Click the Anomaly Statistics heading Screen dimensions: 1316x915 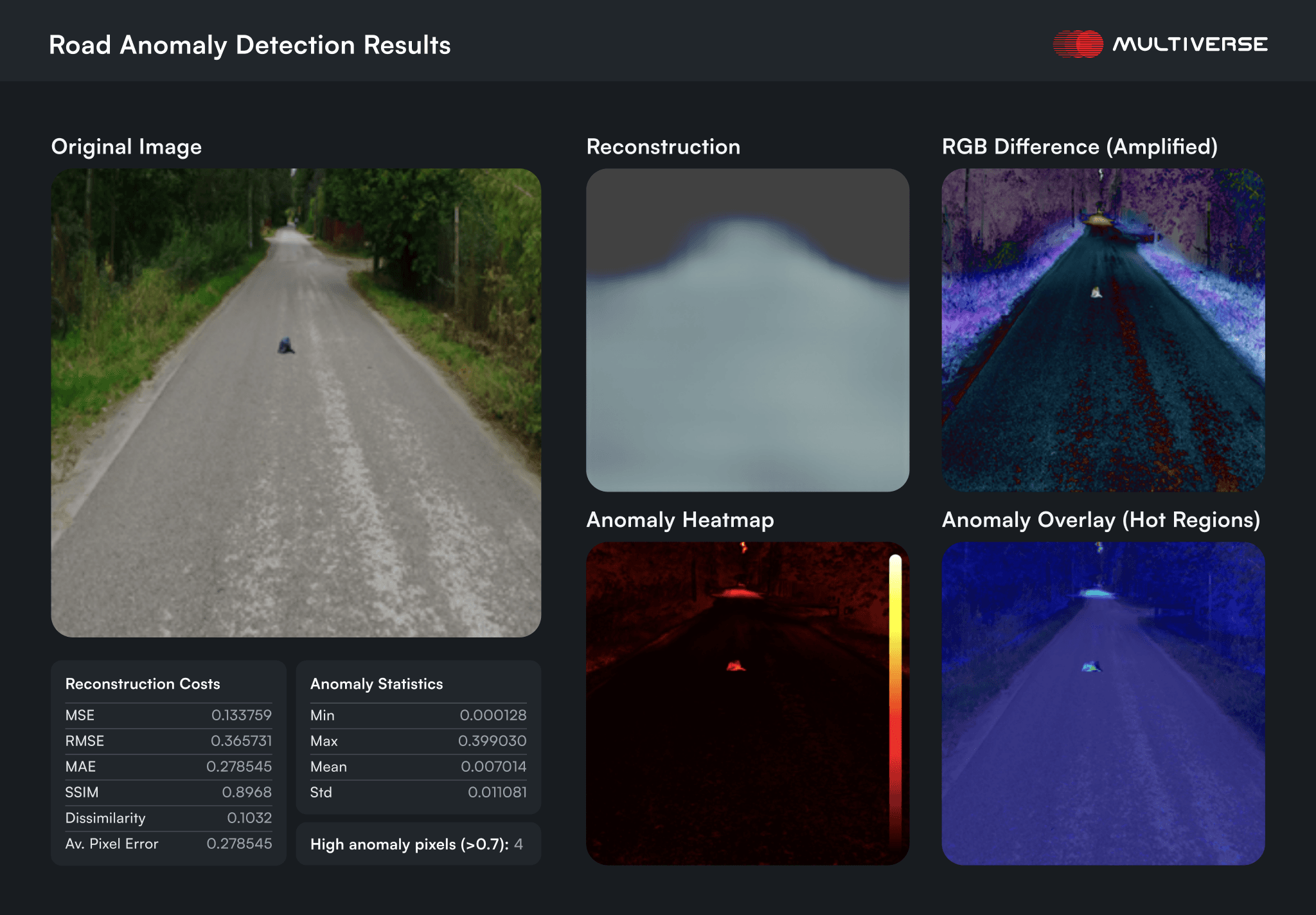pyautogui.click(x=377, y=684)
